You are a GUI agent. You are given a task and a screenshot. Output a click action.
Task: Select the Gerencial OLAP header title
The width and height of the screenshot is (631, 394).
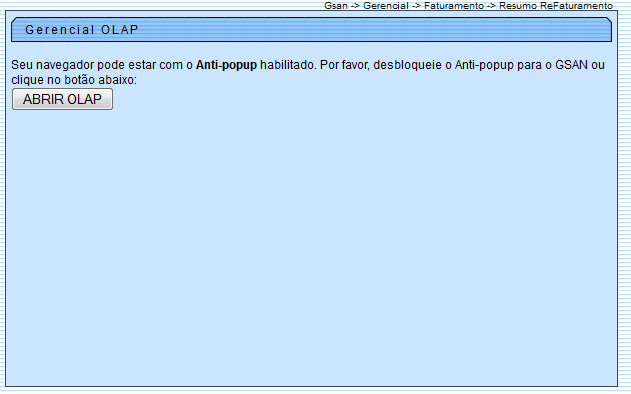pos(82,30)
